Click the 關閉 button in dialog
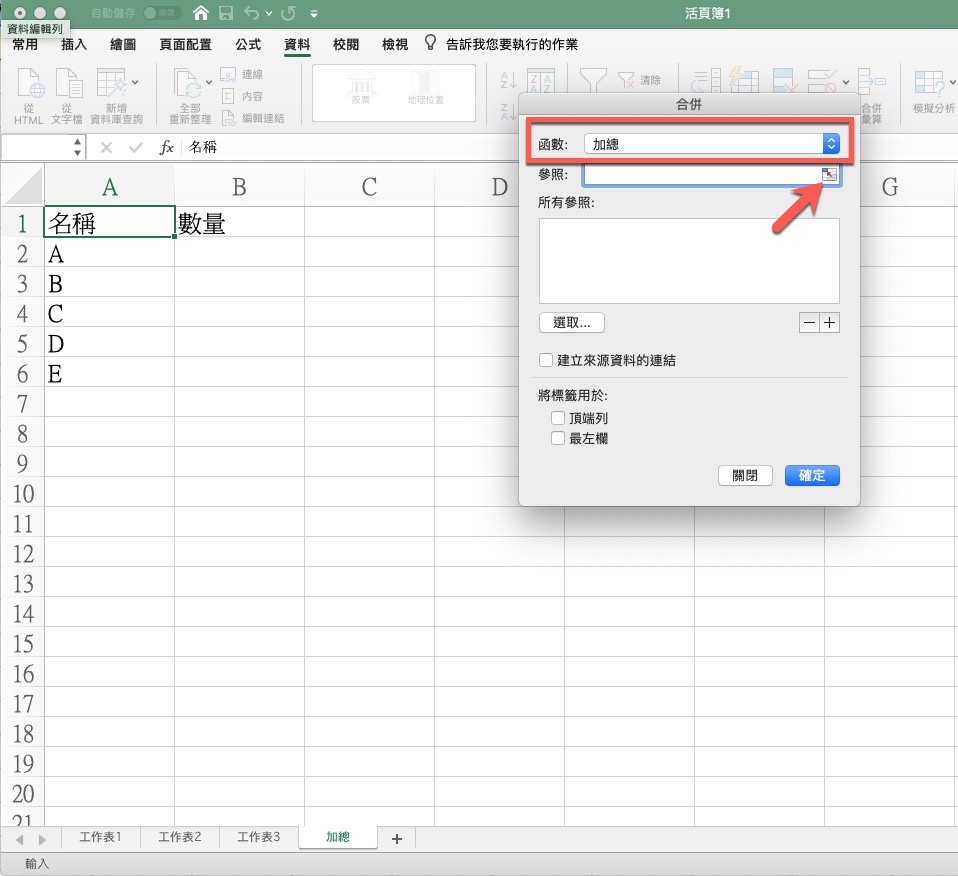This screenshot has width=958, height=876. (745, 475)
